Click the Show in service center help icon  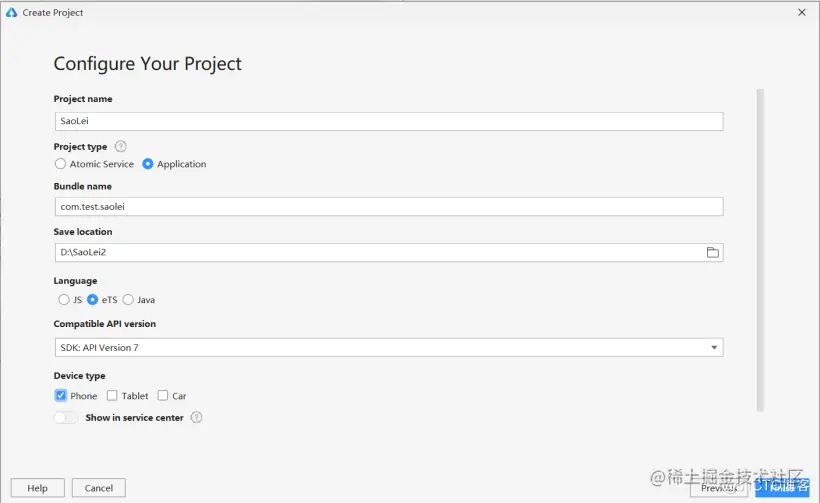click(196, 418)
